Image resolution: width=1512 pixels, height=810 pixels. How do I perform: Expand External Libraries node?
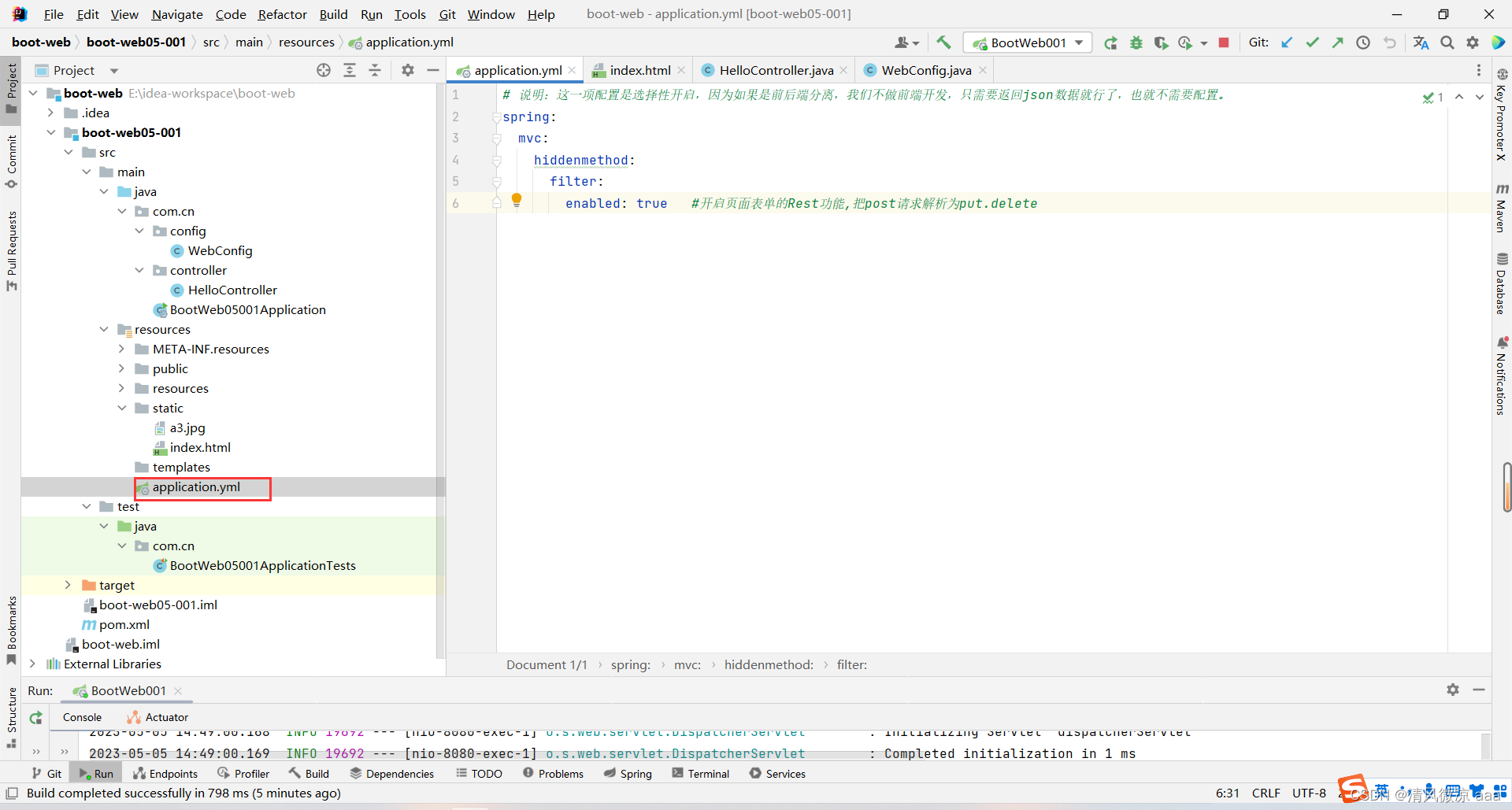32,664
